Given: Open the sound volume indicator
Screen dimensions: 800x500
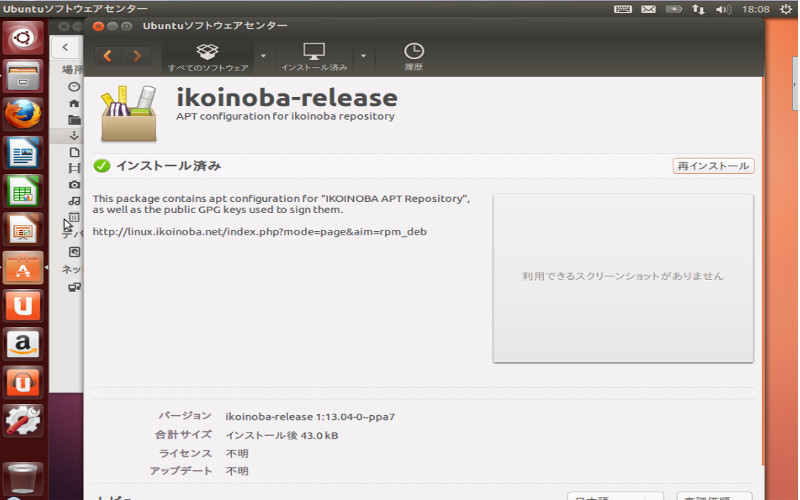Looking at the screenshot, I should click(x=723, y=9).
